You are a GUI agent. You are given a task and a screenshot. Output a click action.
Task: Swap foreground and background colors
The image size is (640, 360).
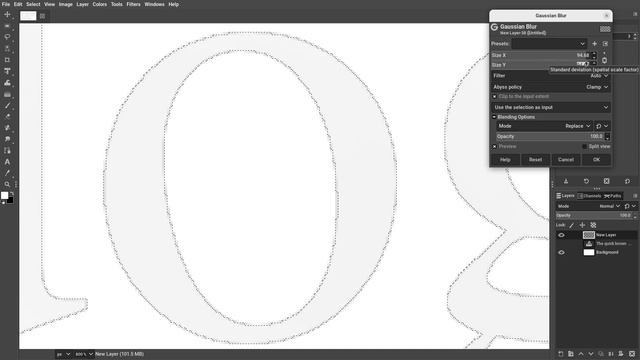click(12, 193)
